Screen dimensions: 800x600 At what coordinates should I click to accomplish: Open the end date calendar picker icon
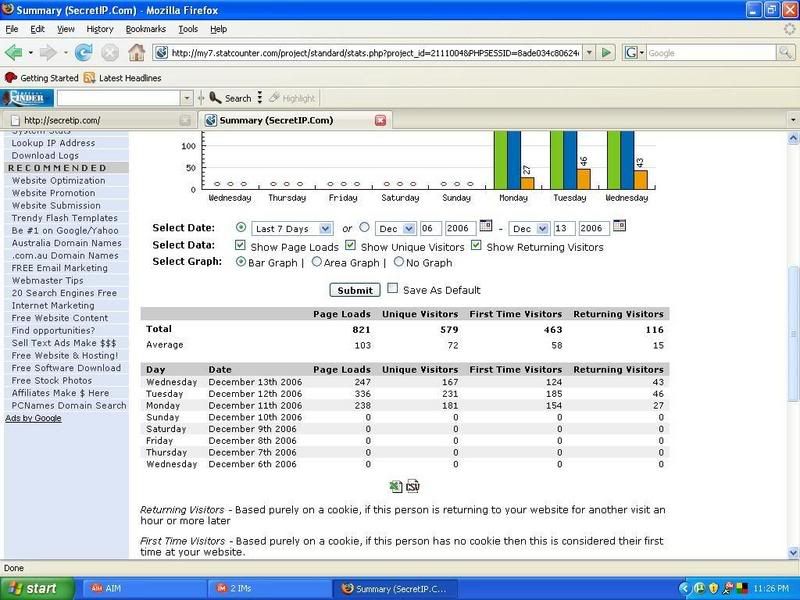619,227
